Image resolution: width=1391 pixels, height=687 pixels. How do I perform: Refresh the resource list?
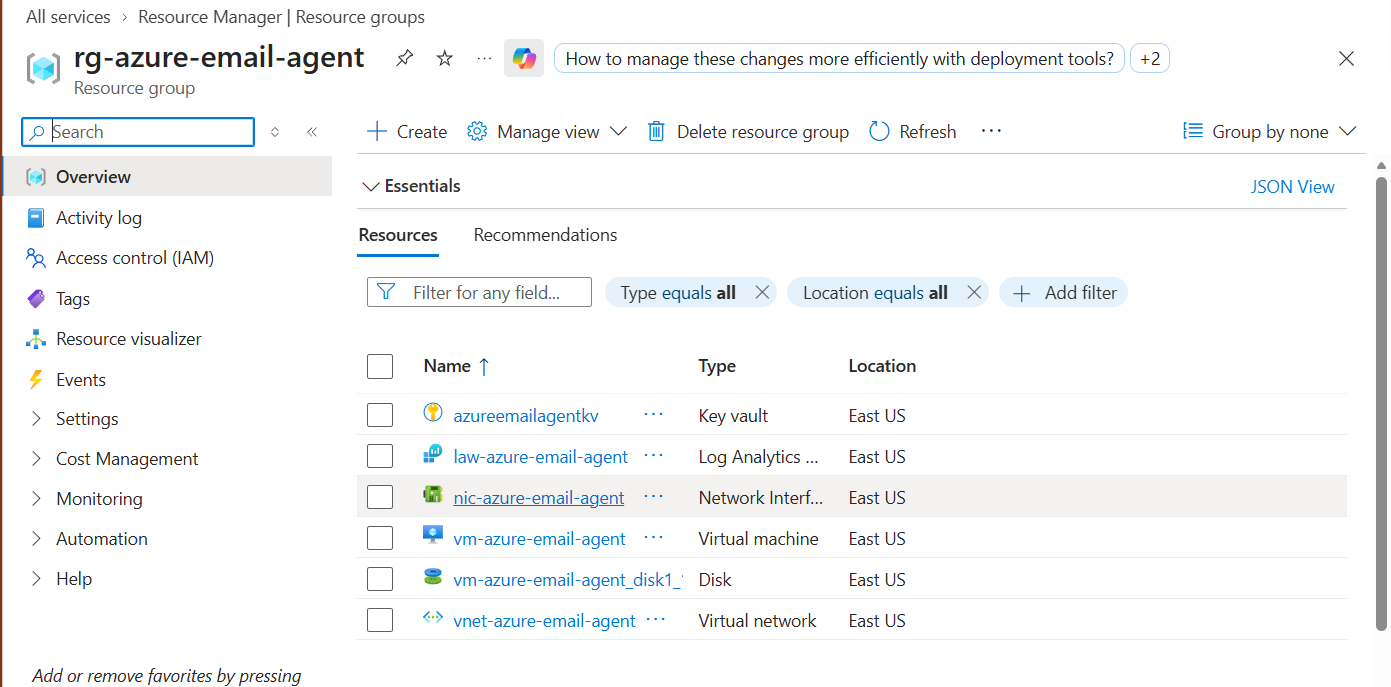pos(911,131)
